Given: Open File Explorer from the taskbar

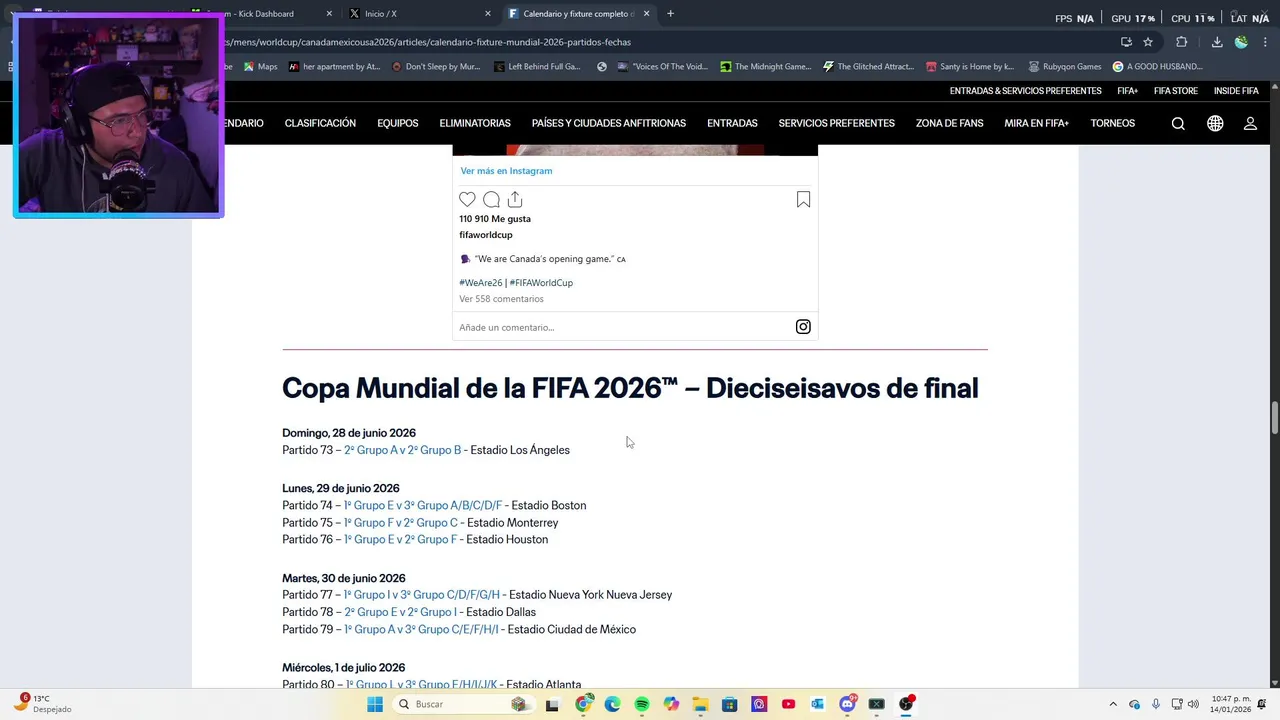Looking at the screenshot, I should click(700, 704).
